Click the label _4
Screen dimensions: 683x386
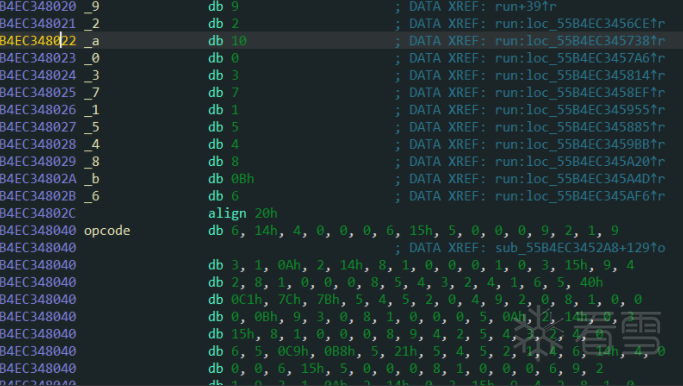tap(92, 144)
